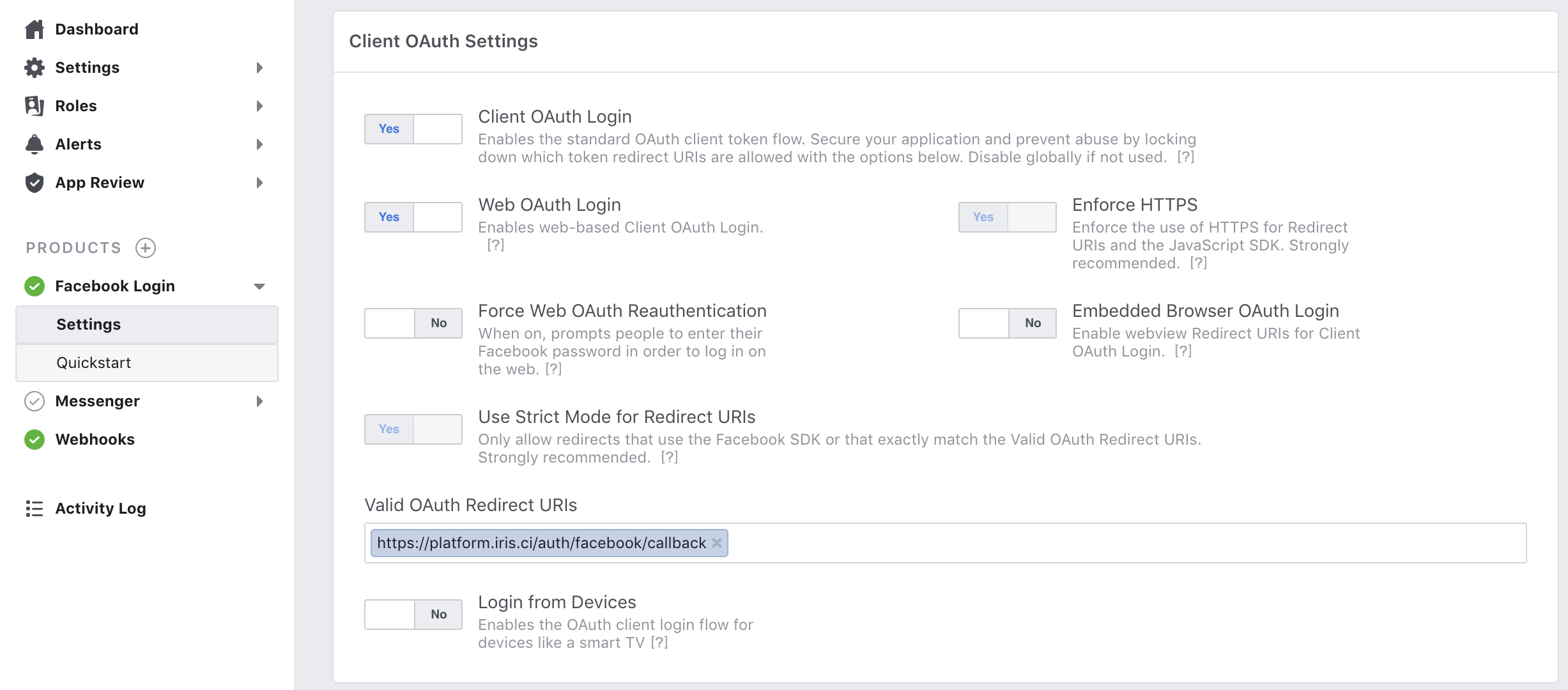Open the Dashboard page
Screen dimensions: 1568x690
tap(96, 29)
